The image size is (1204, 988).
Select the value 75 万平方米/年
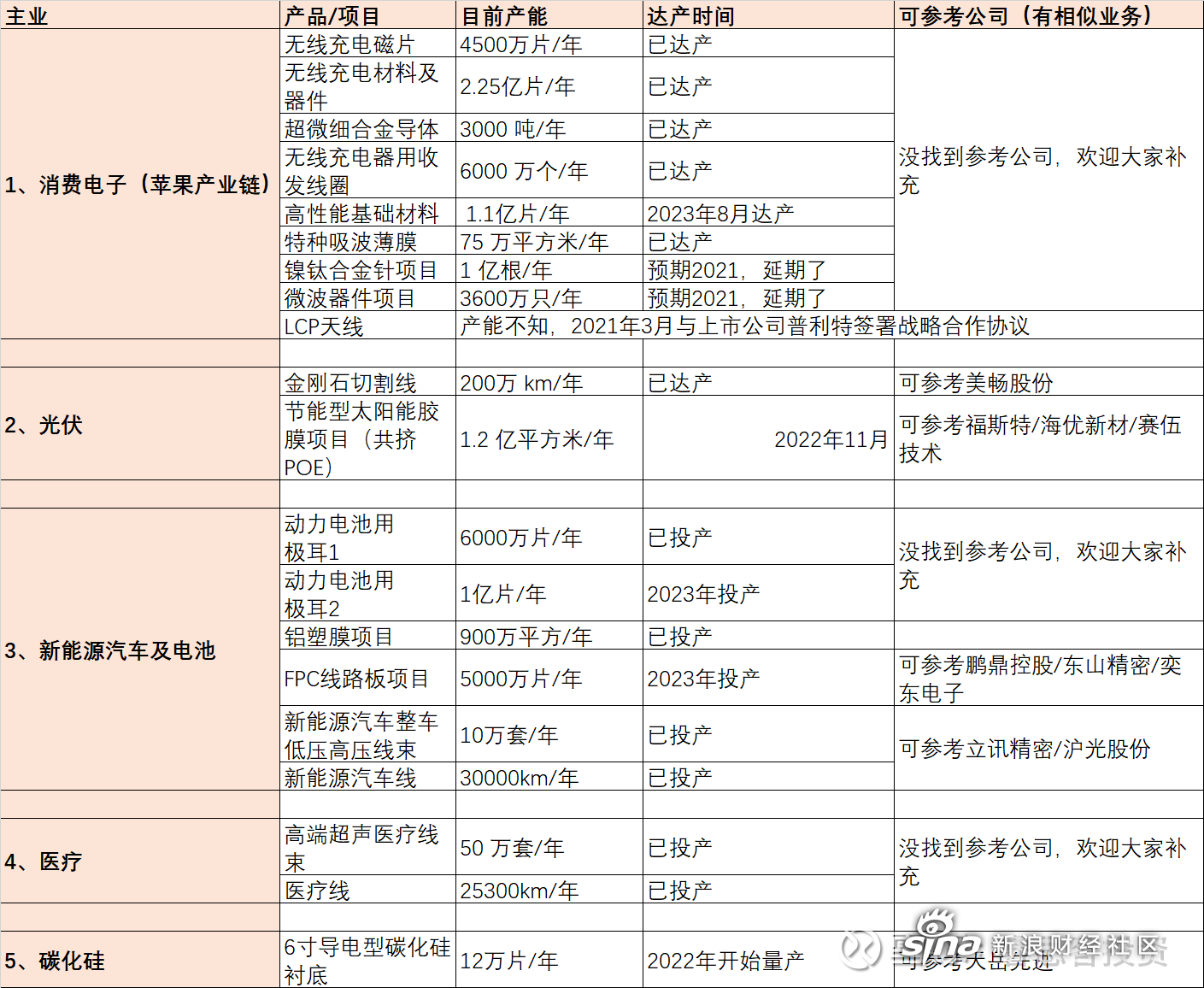pyautogui.click(x=549, y=241)
